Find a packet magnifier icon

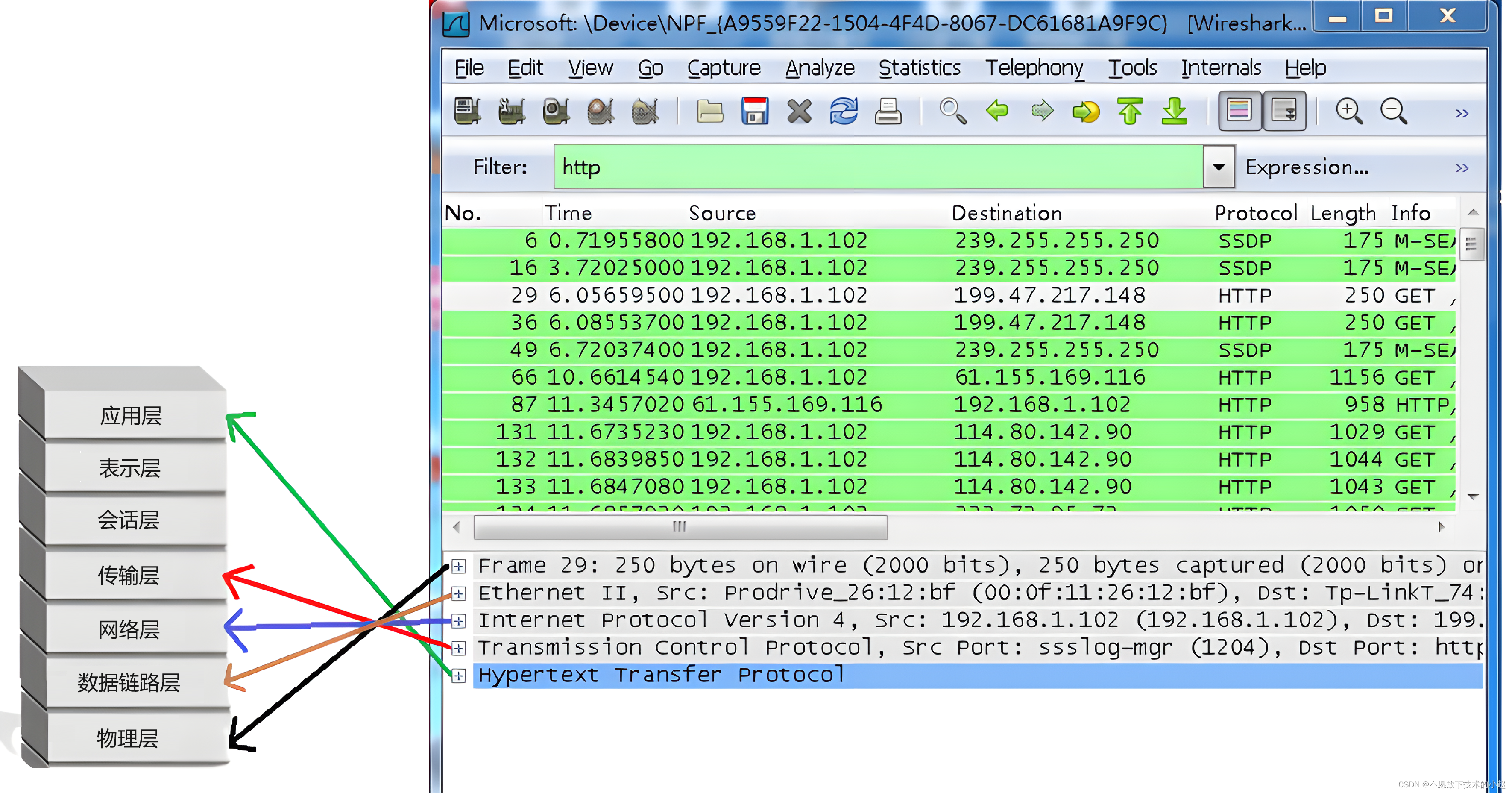point(952,111)
